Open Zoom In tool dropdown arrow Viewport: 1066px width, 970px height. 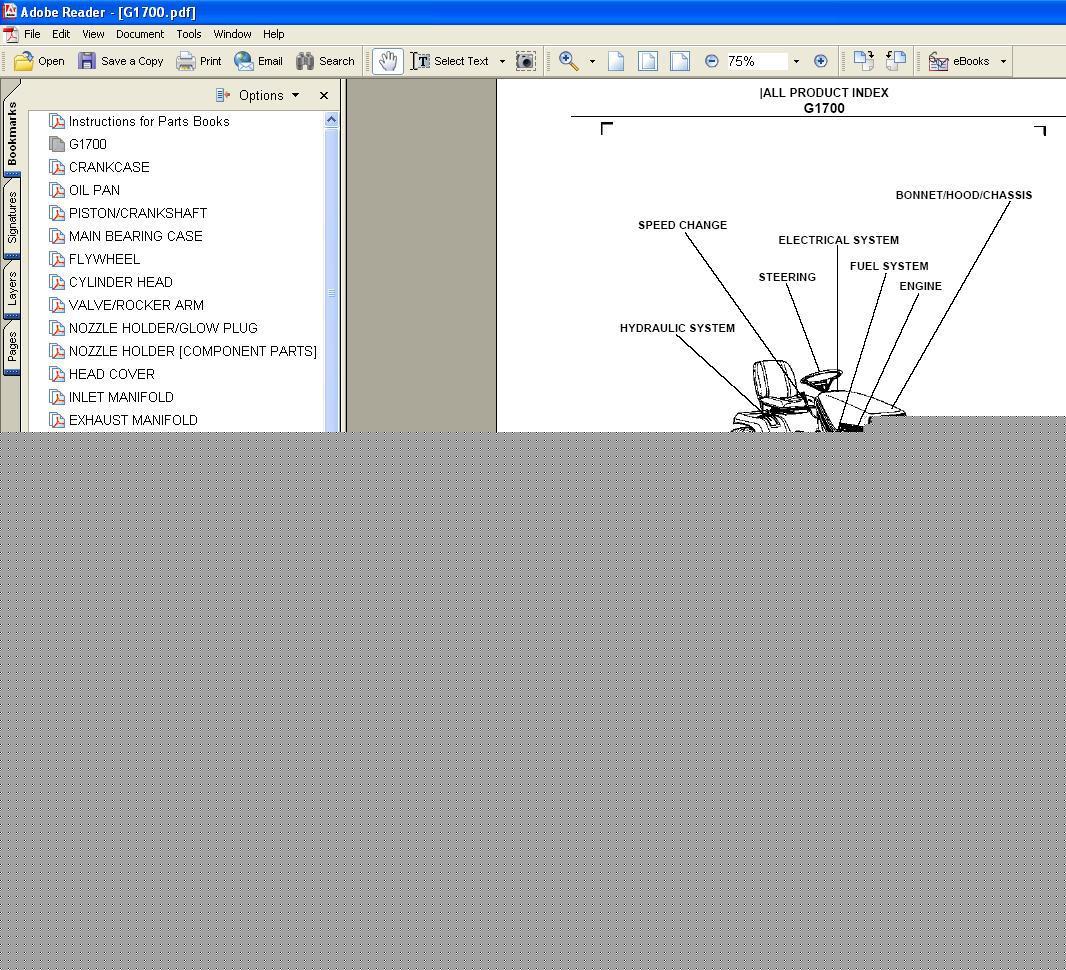[592, 61]
